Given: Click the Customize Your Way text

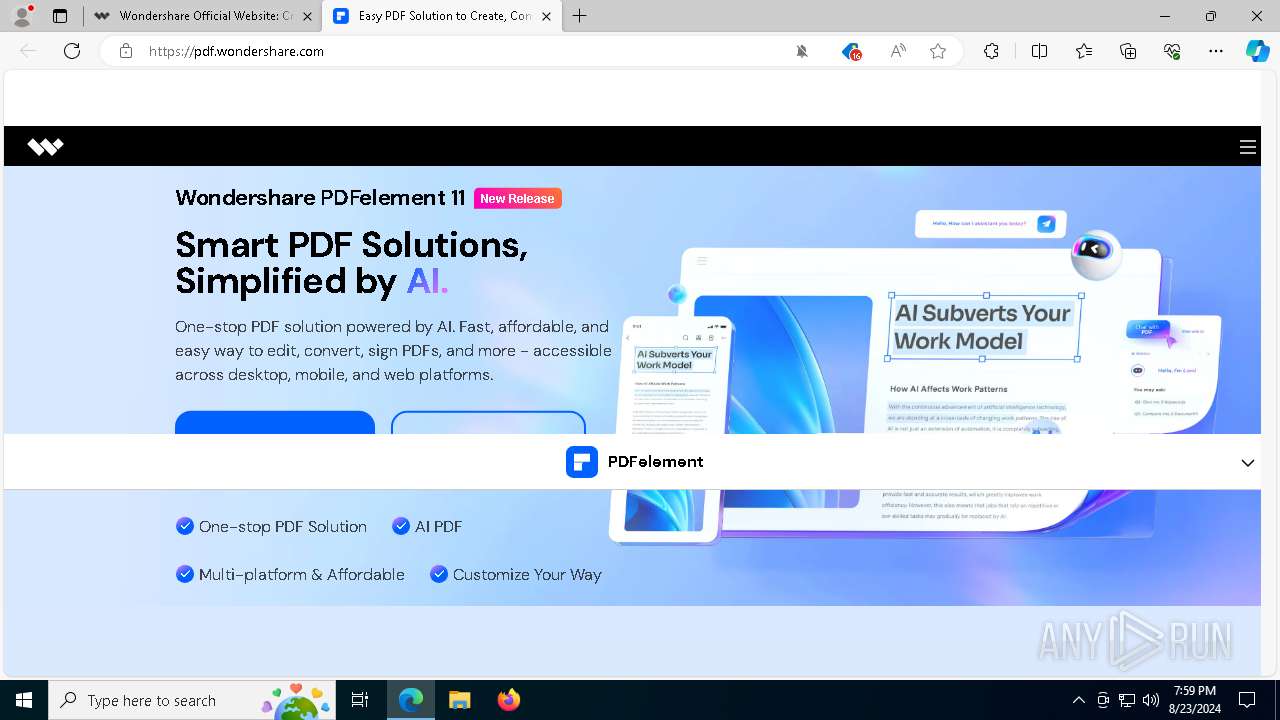Looking at the screenshot, I should 527,574.
